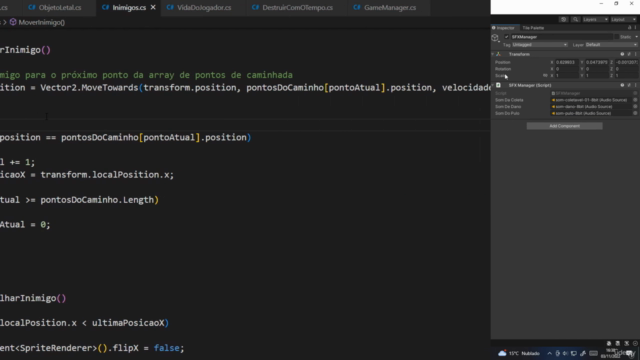Collapse the Transform component foldout
This screenshot has height=360, width=640.
tap(493, 54)
